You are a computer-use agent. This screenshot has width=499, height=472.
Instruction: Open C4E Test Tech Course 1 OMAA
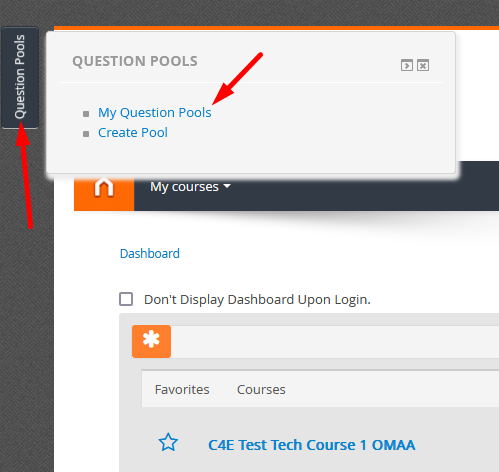pyautogui.click(x=312, y=445)
